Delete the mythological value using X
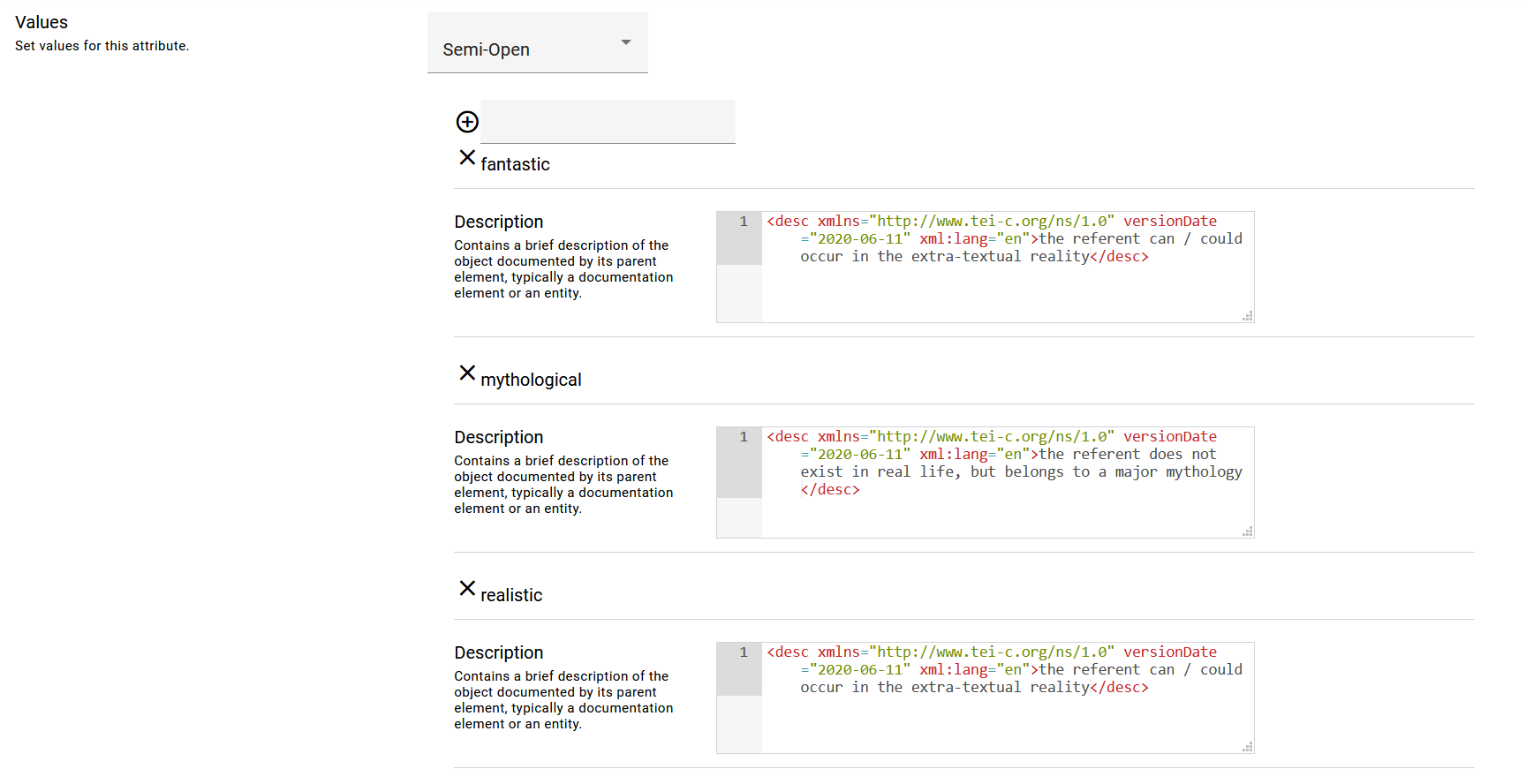 467,373
